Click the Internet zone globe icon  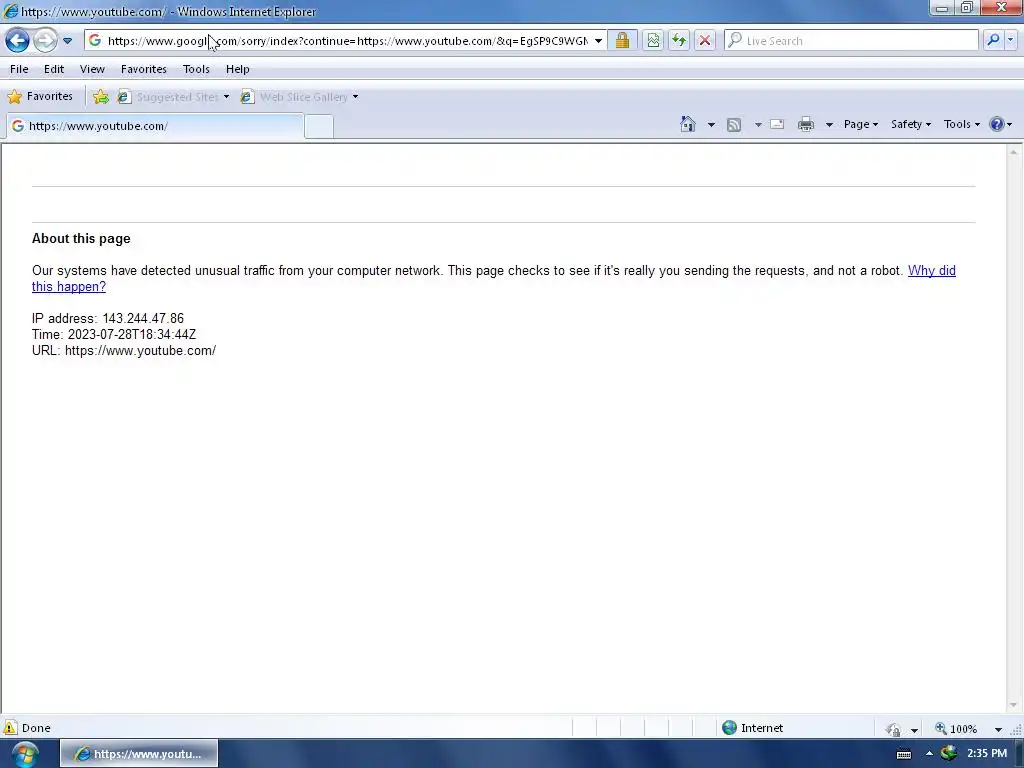(x=729, y=728)
